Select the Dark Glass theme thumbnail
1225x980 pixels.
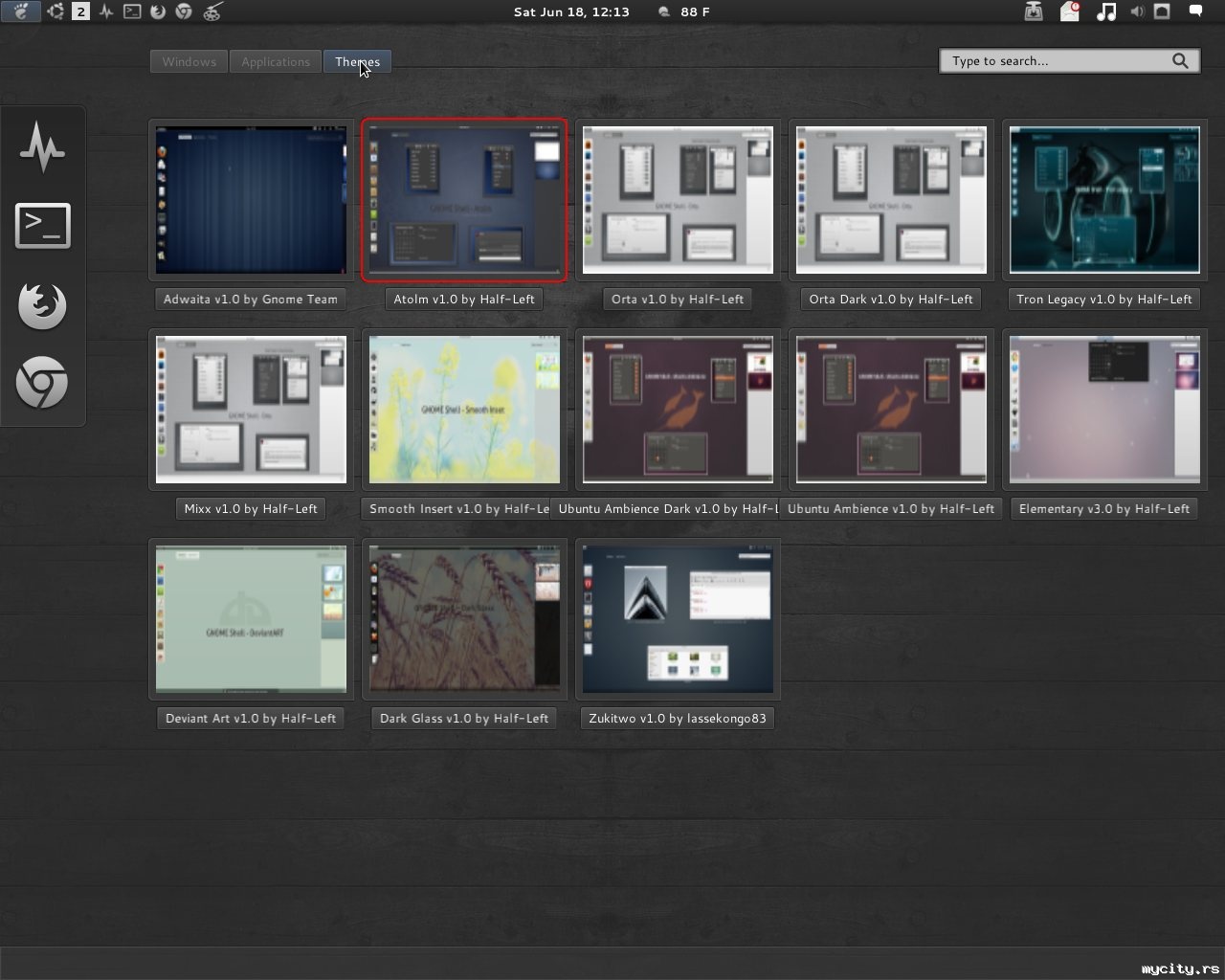[464, 618]
